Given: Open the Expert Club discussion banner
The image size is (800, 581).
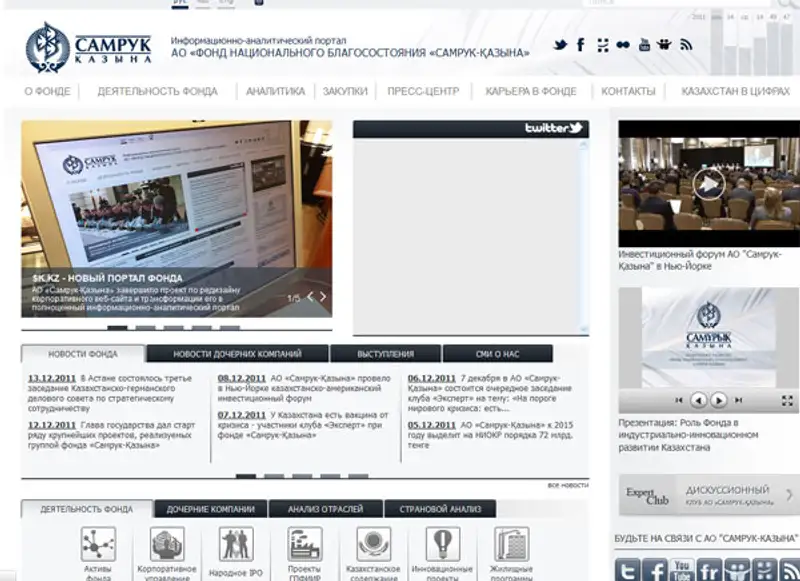Looking at the screenshot, I should point(708,495).
